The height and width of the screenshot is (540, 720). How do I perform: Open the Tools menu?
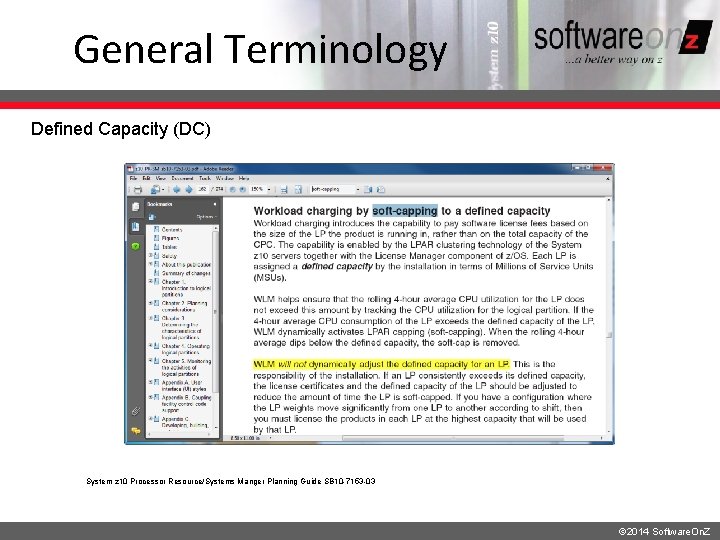point(205,178)
